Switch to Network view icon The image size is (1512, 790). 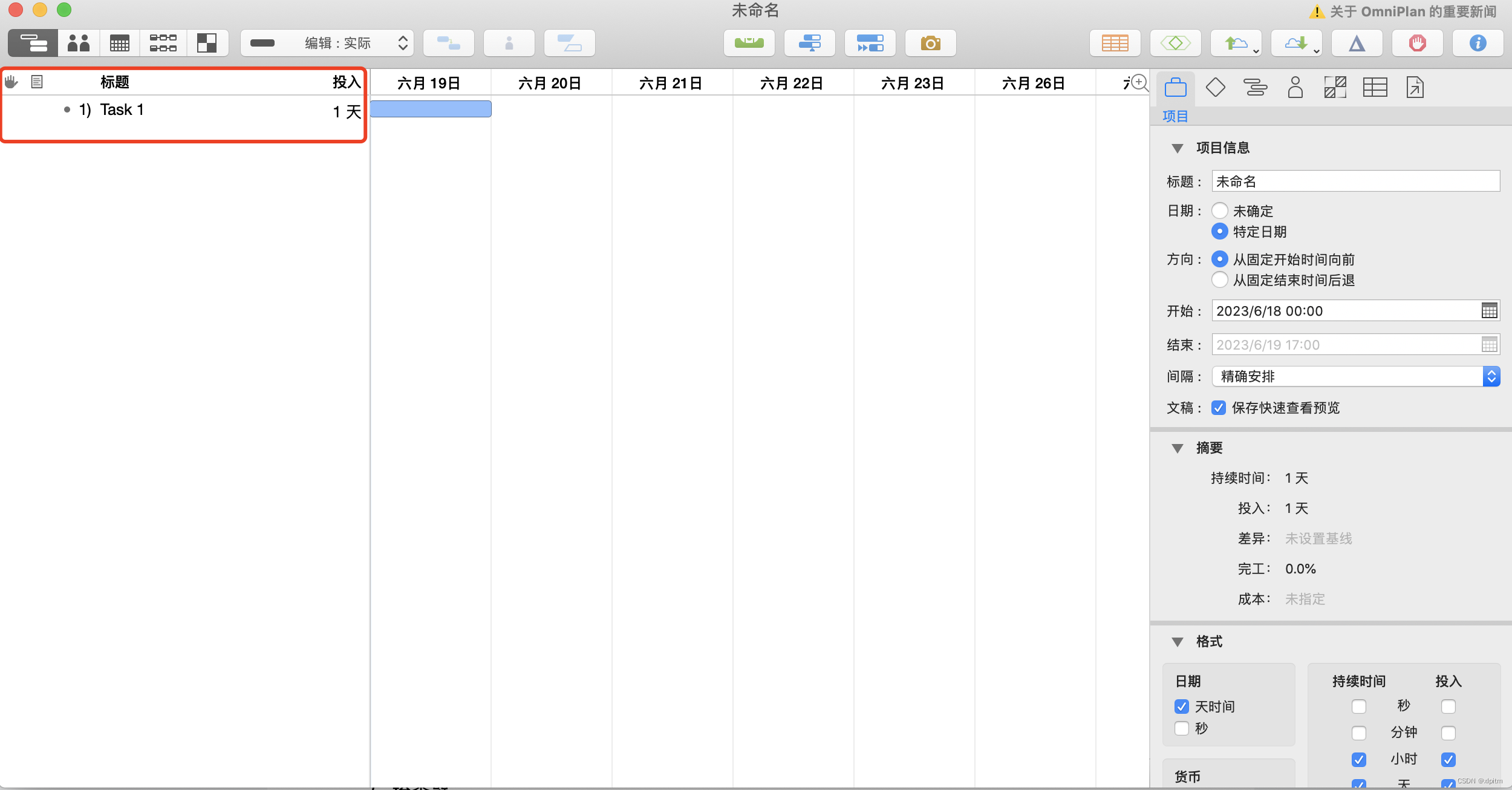tap(163, 43)
